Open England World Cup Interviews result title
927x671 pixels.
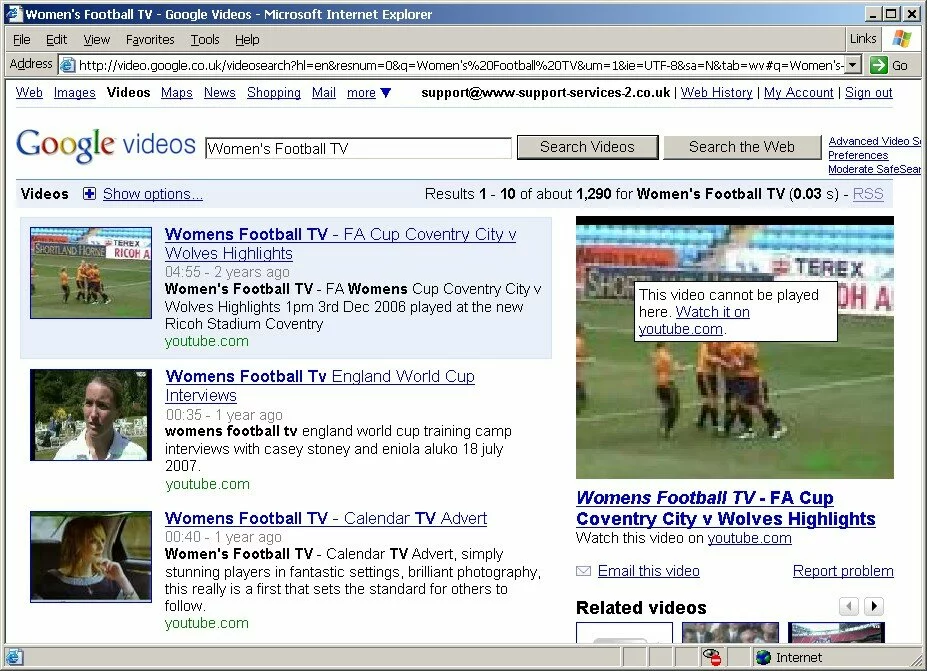pos(320,385)
